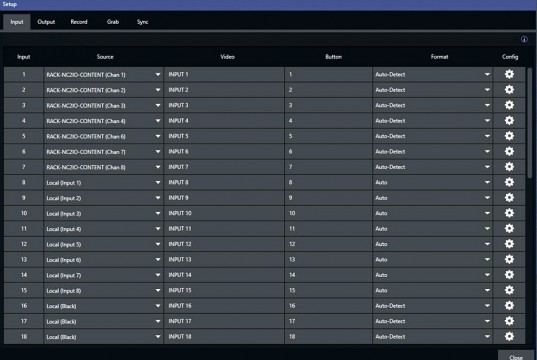
Task: Edit video name field INPUT 4
Action: click(x=224, y=121)
